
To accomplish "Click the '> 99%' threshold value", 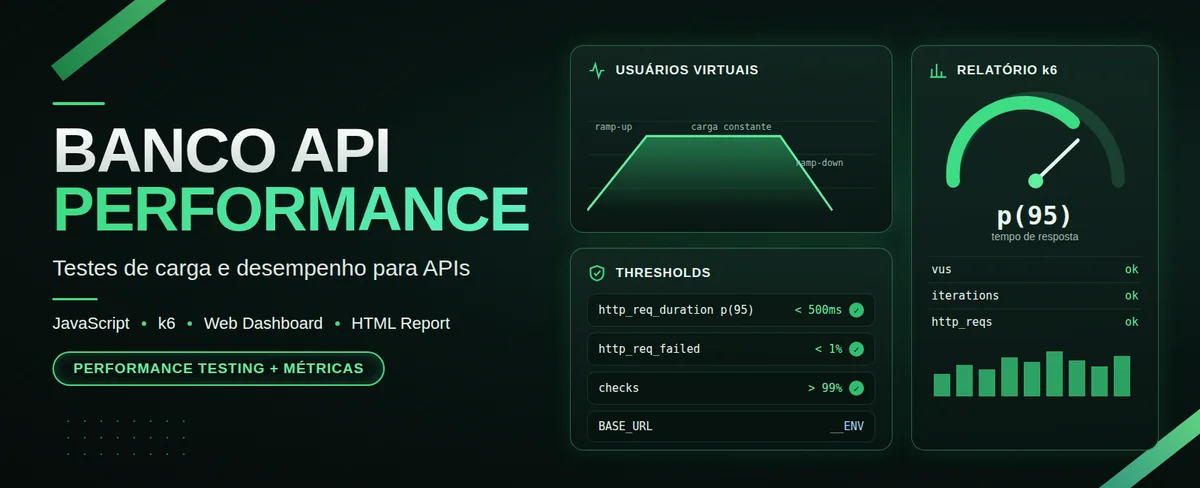I will tap(825, 388).
